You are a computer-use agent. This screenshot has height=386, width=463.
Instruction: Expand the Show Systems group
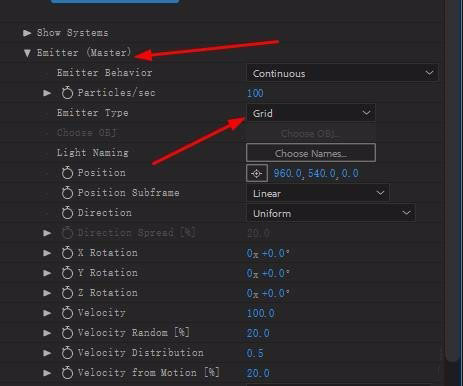[27, 33]
